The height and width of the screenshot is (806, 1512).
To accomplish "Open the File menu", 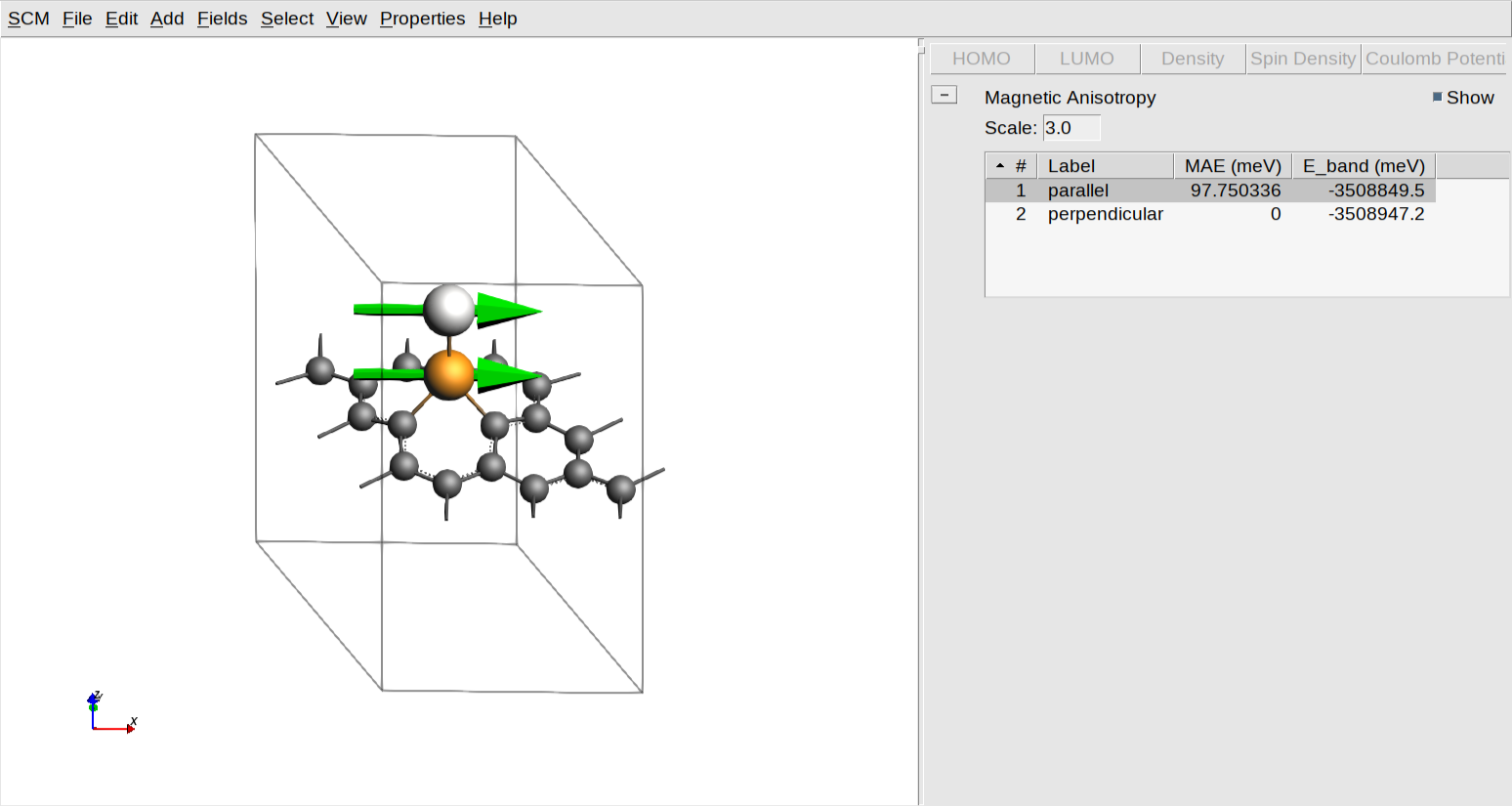I will [x=77, y=19].
